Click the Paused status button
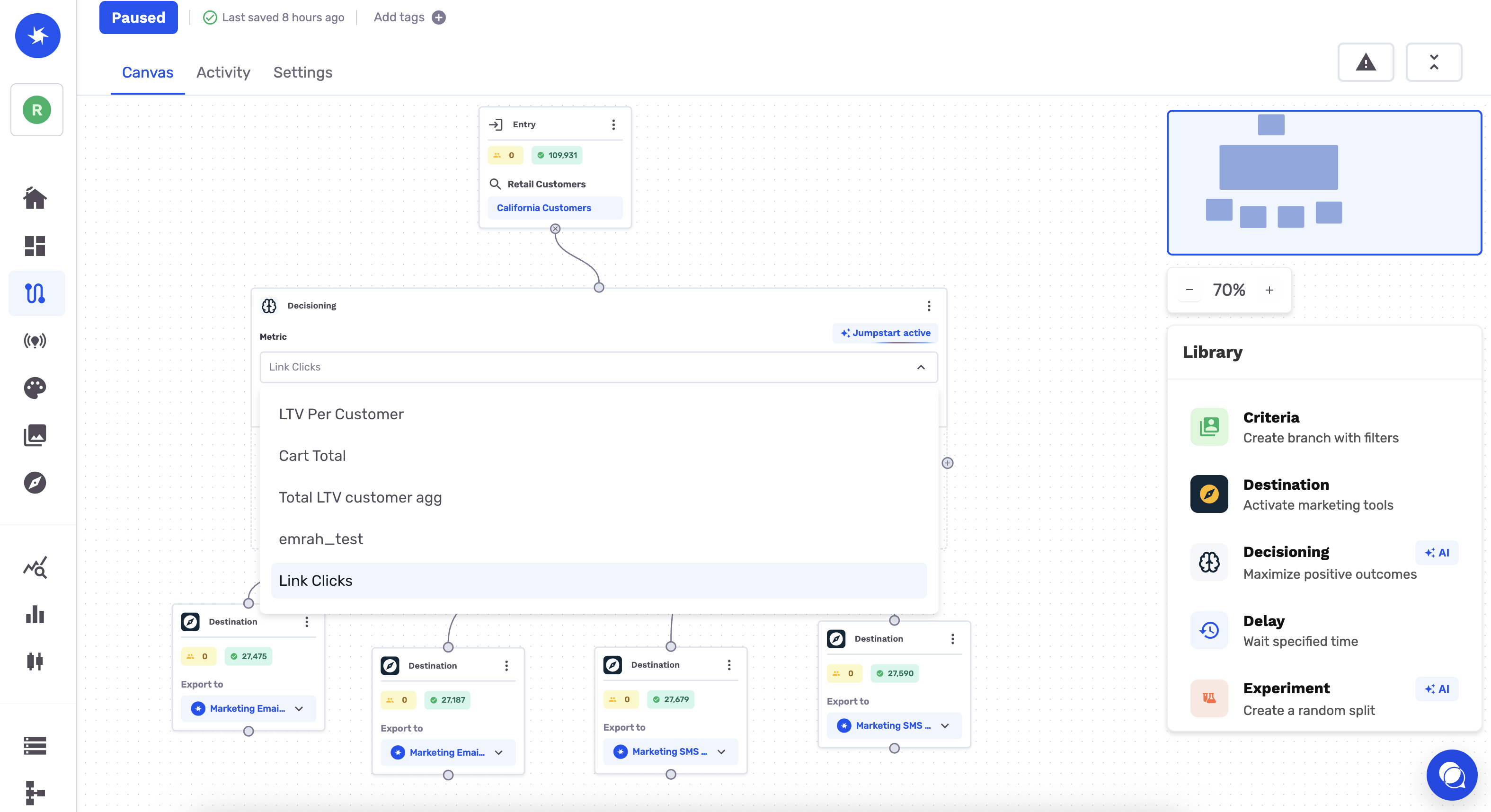The width and height of the screenshot is (1491, 812). click(138, 18)
